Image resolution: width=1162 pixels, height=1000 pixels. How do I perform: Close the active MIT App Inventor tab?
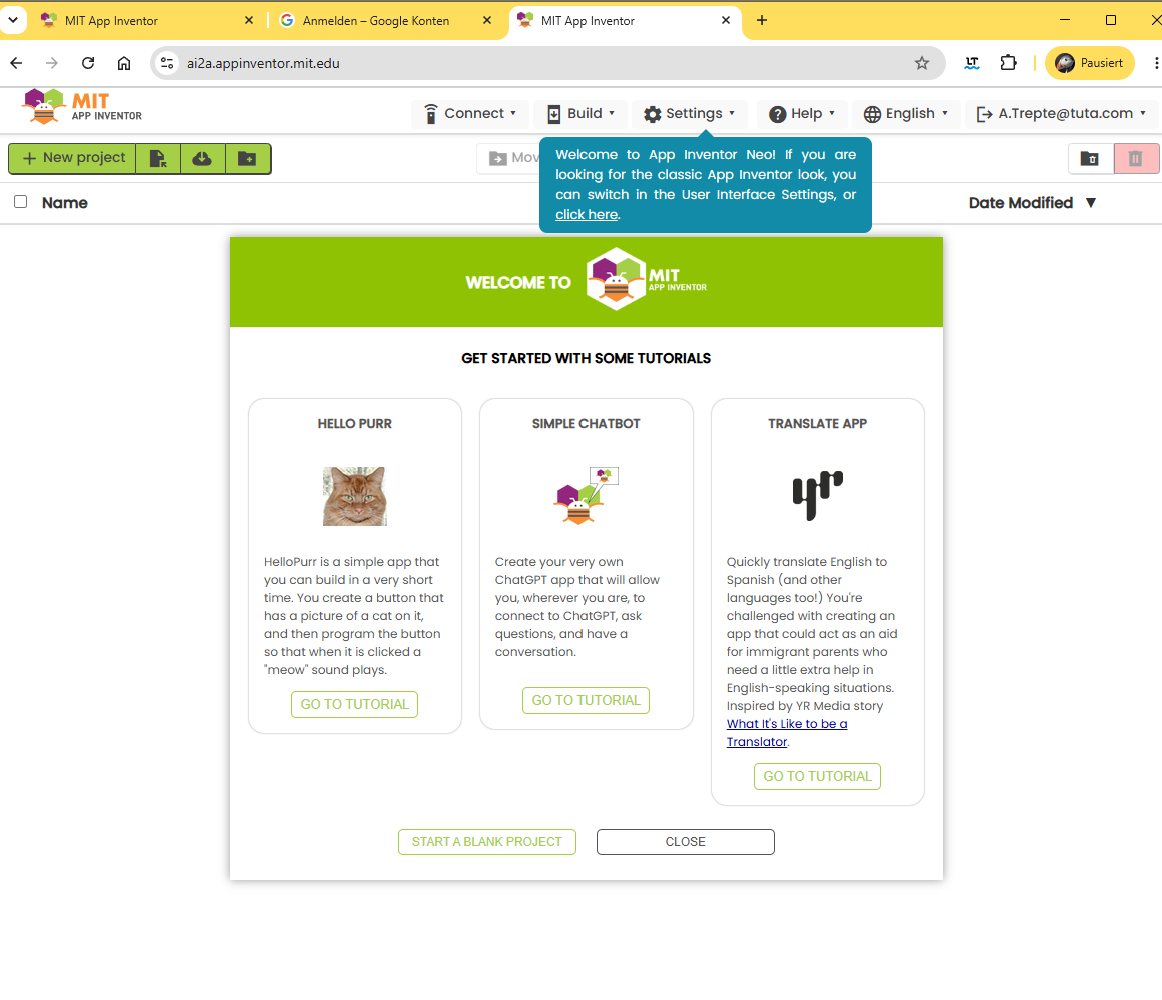(x=726, y=21)
